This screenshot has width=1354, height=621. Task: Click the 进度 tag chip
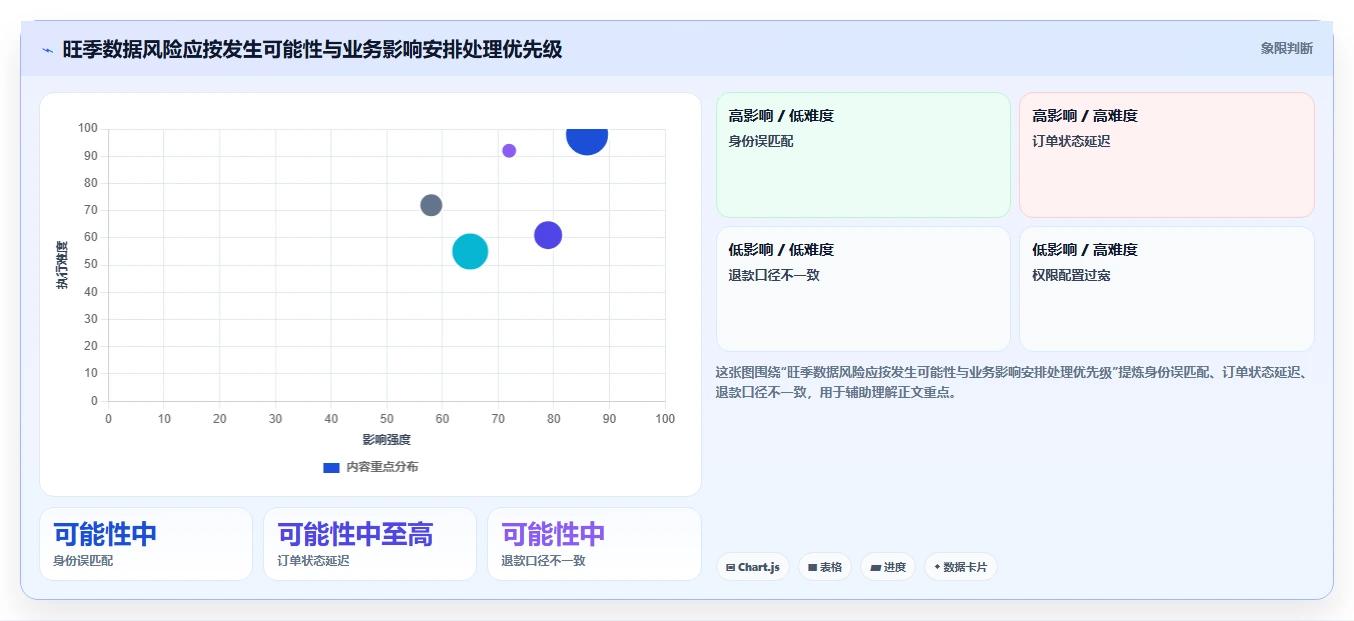click(x=888, y=567)
